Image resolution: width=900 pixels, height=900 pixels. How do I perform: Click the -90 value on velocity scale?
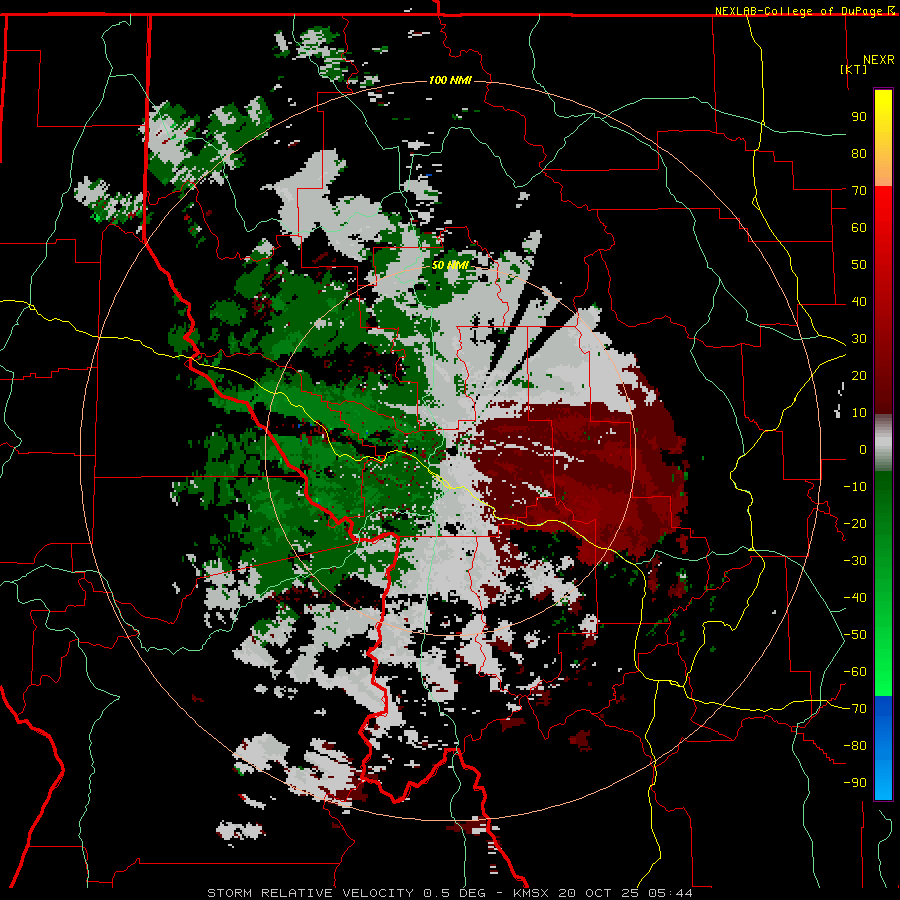point(855,783)
